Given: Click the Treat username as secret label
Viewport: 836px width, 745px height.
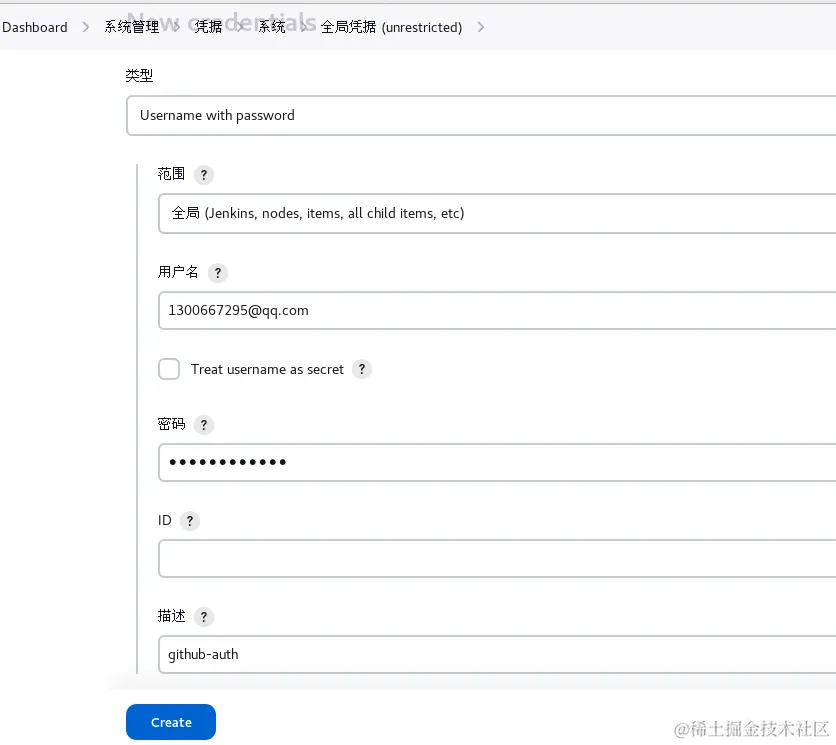Looking at the screenshot, I should (x=267, y=370).
